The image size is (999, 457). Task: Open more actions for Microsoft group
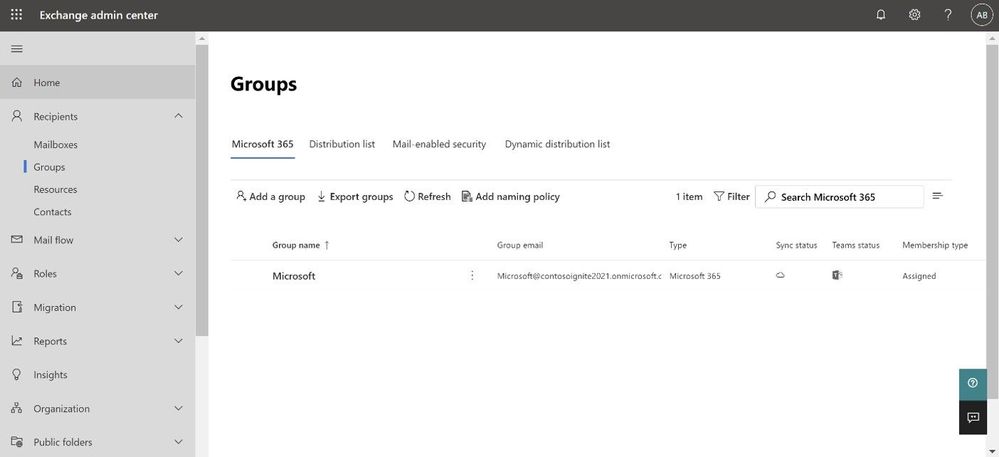tap(472, 275)
